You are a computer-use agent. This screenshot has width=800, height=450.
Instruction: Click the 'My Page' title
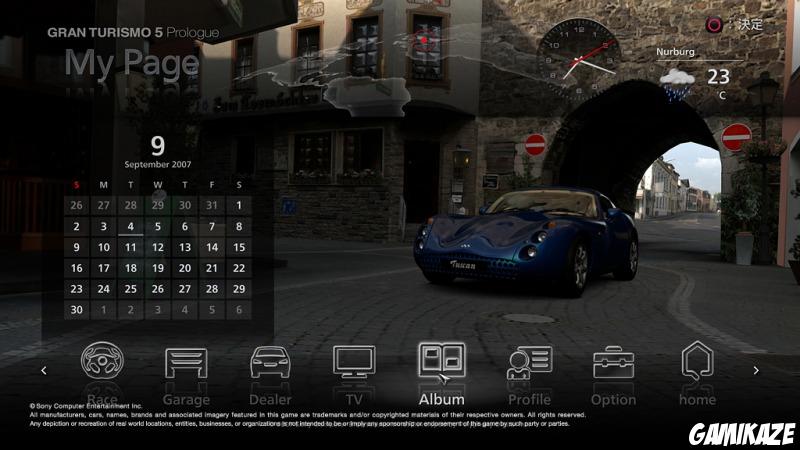click(x=132, y=63)
